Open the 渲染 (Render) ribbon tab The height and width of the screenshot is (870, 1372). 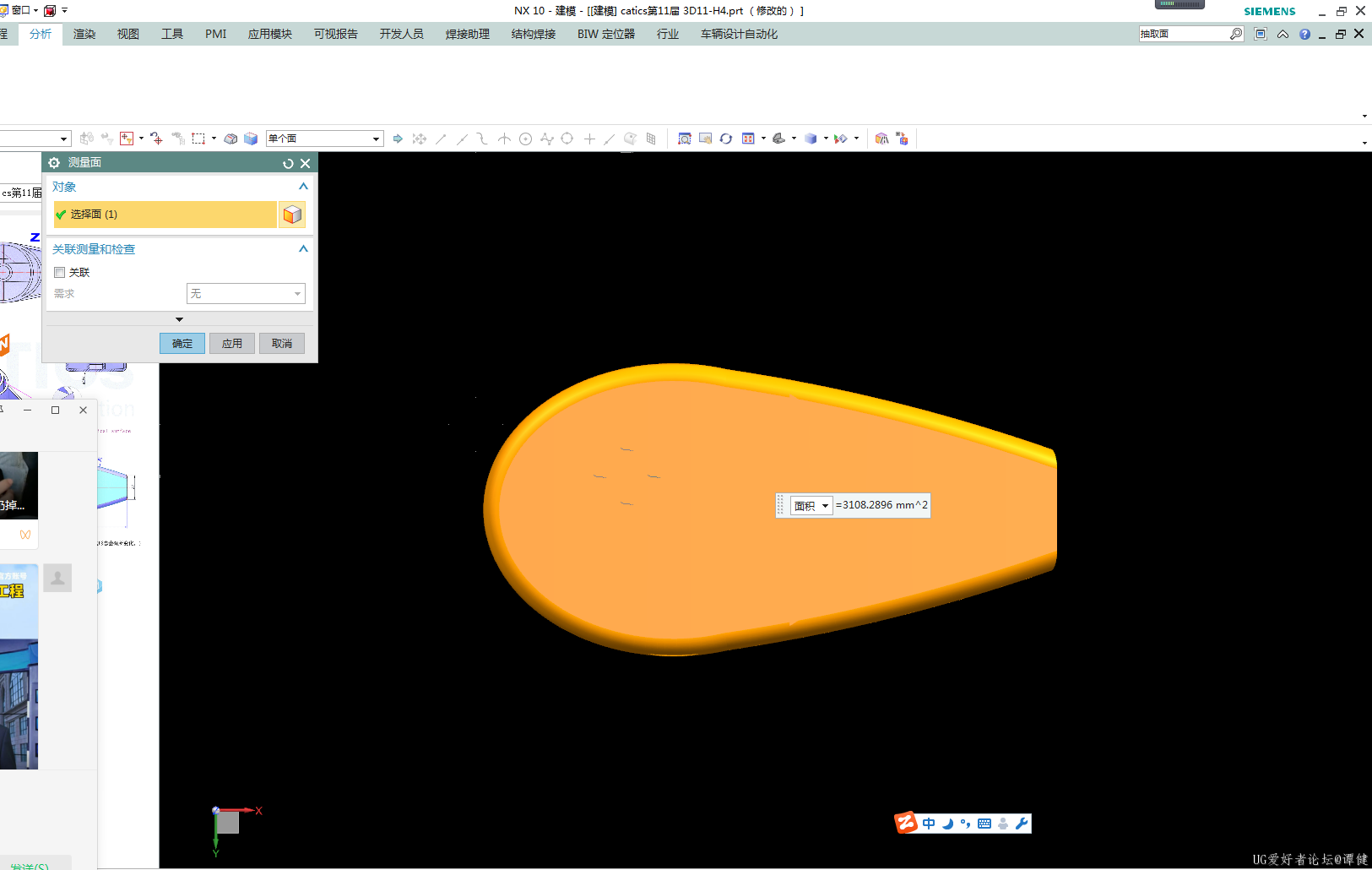[x=84, y=34]
